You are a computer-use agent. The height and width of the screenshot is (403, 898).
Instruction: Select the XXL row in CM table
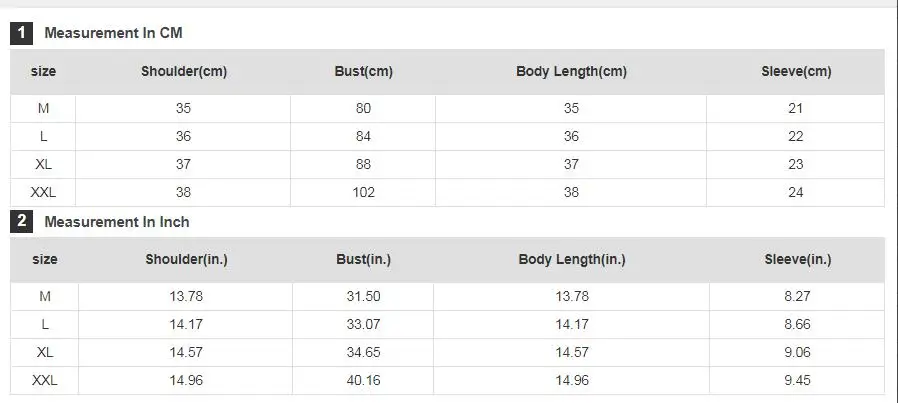[447, 192]
